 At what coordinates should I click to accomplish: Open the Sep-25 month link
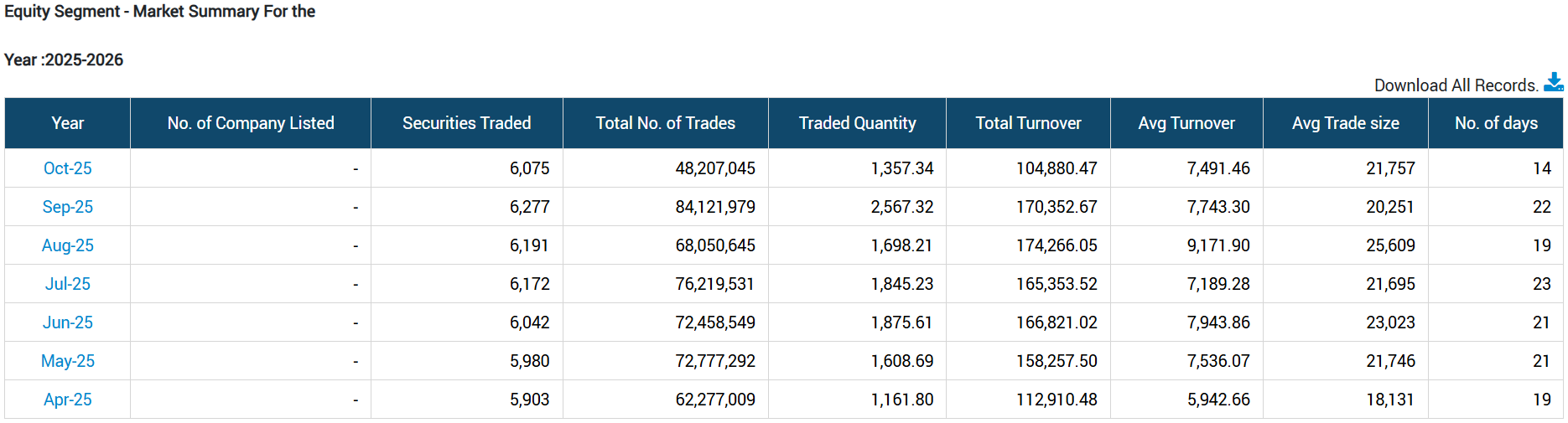pos(67,207)
